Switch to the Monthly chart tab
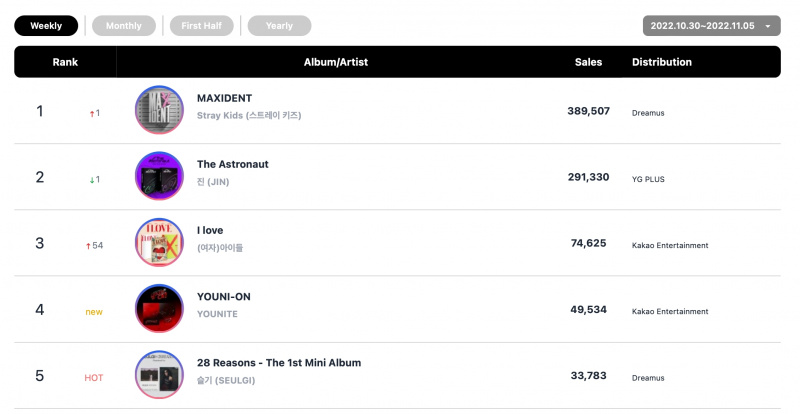Image resolution: width=800 pixels, height=414 pixels. point(123,26)
